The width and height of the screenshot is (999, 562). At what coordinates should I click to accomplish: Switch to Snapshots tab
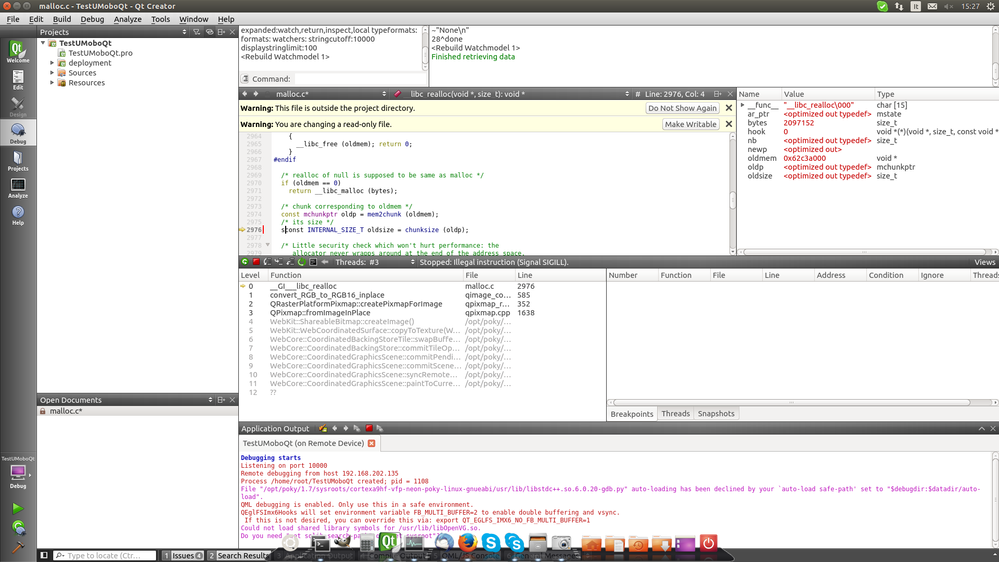716,414
